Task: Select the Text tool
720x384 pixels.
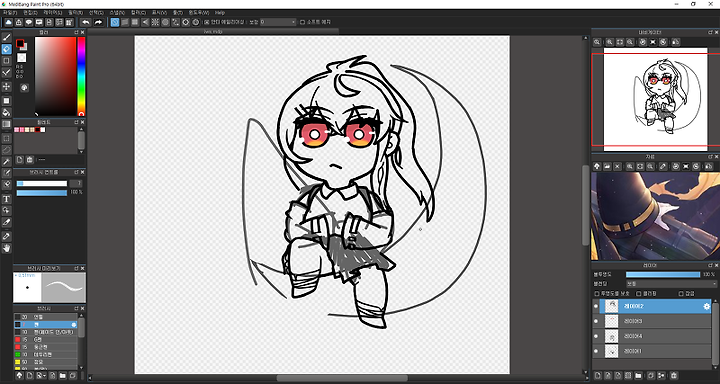Action: click(x=6, y=199)
